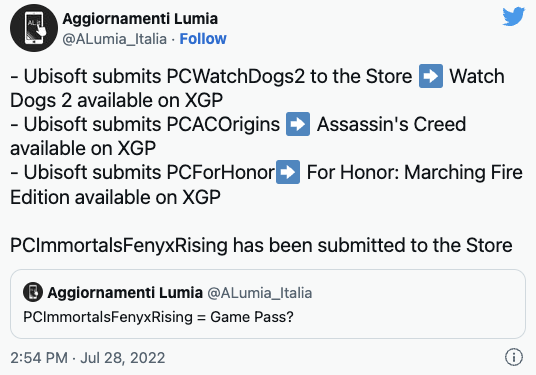The image size is (536, 375).
Task: Click the quoted tweet's small avatar
Action: tap(33, 292)
